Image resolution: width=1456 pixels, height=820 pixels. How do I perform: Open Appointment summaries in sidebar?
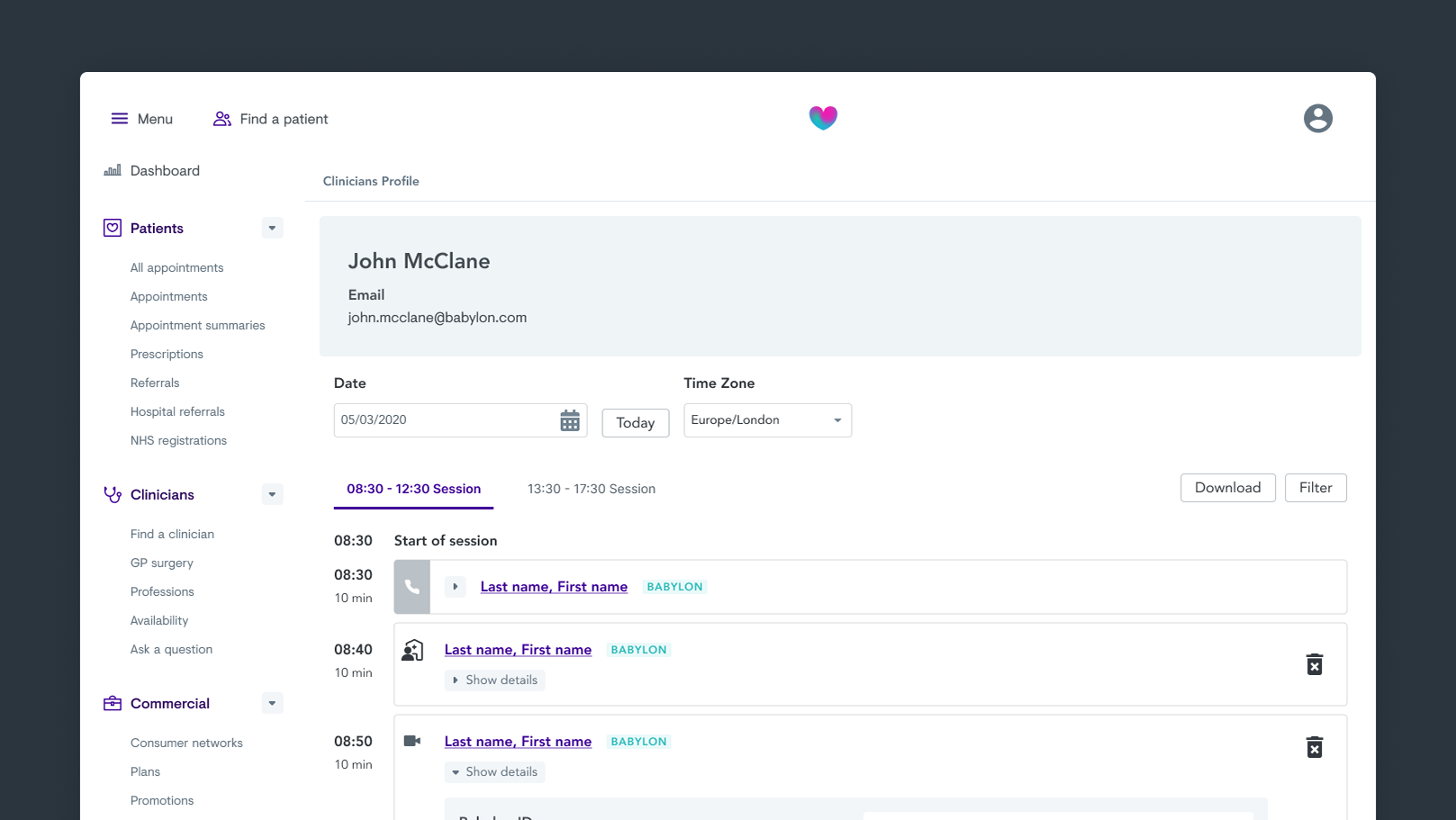pos(197,325)
